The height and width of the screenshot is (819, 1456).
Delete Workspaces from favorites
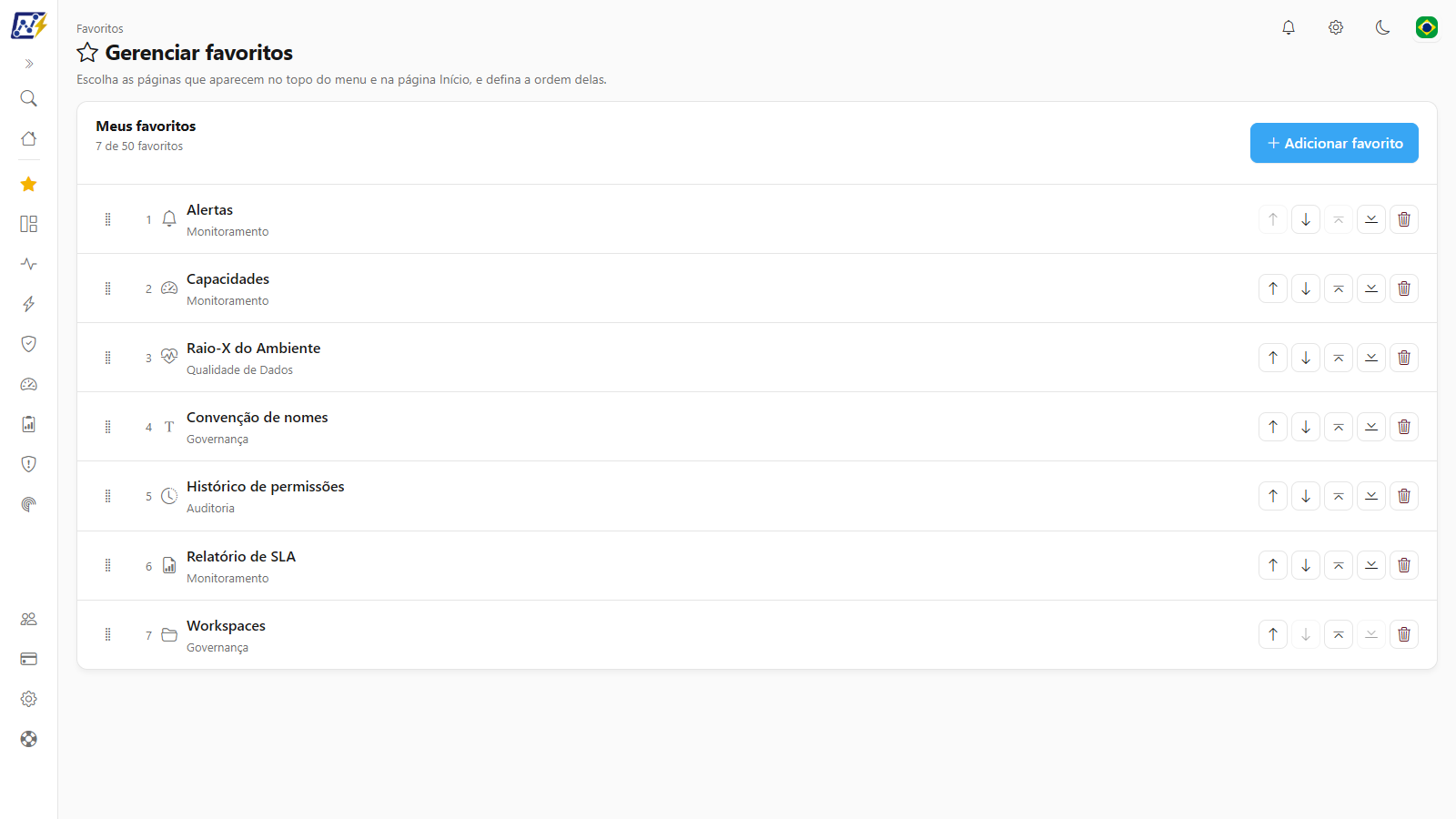pyautogui.click(x=1404, y=634)
